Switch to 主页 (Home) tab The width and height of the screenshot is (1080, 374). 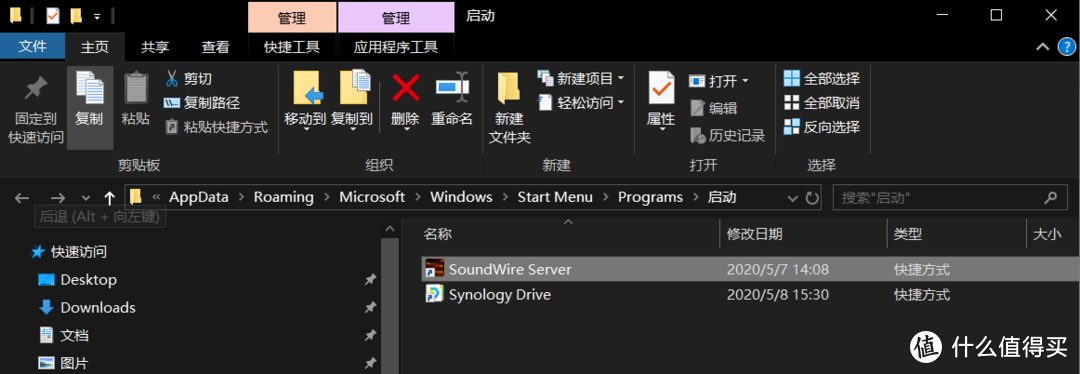coord(95,47)
